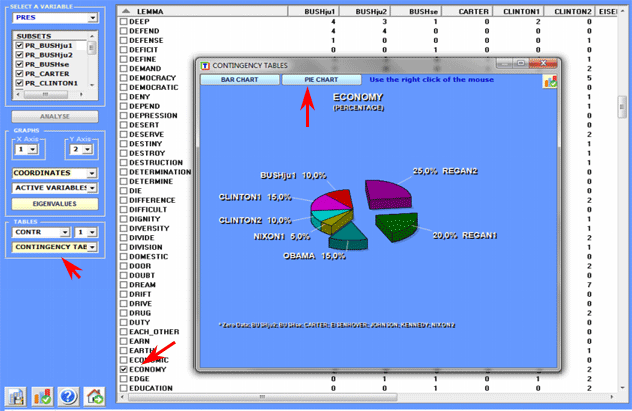Viewport: 632px width, 411px height.
Task: Uncheck the ECONOMY lemma checkbox
Action: click(124, 369)
